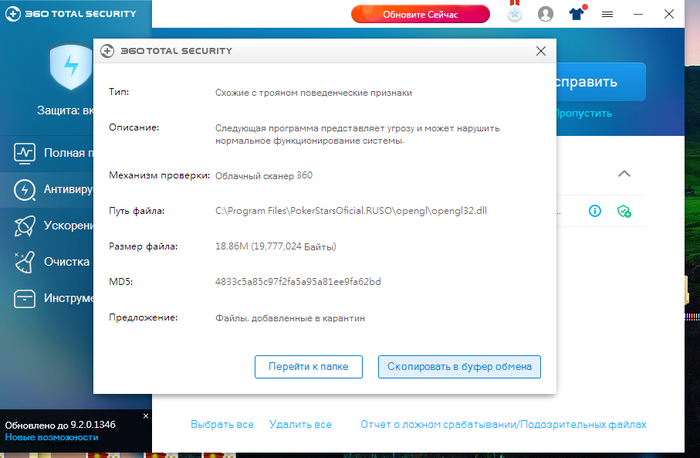Click the protection shield icon

point(71,66)
